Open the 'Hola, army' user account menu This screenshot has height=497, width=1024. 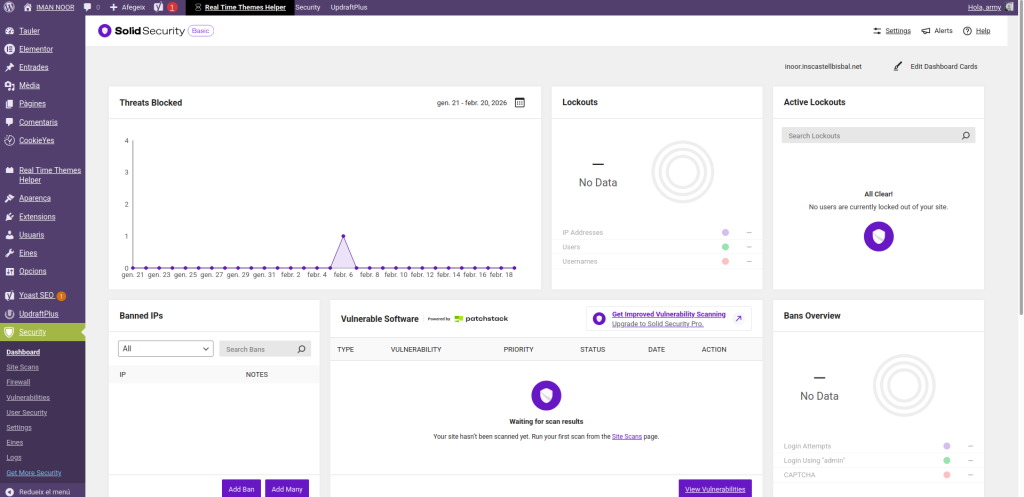click(x=984, y=7)
